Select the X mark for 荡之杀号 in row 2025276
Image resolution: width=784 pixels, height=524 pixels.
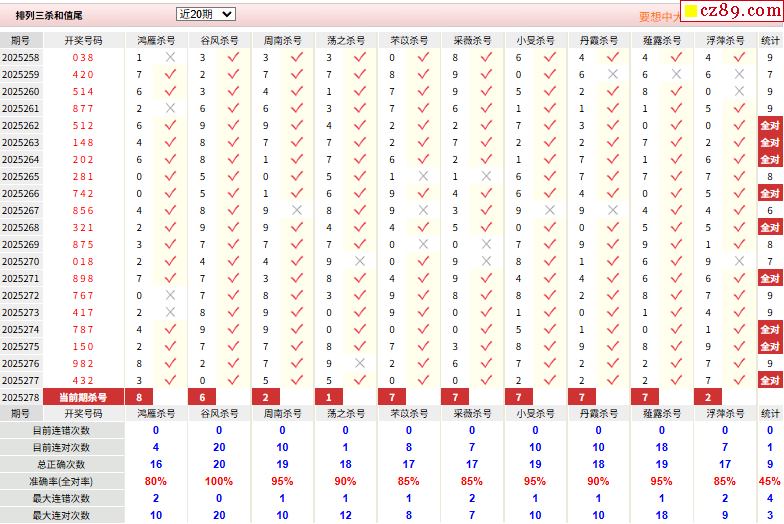click(x=360, y=363)
